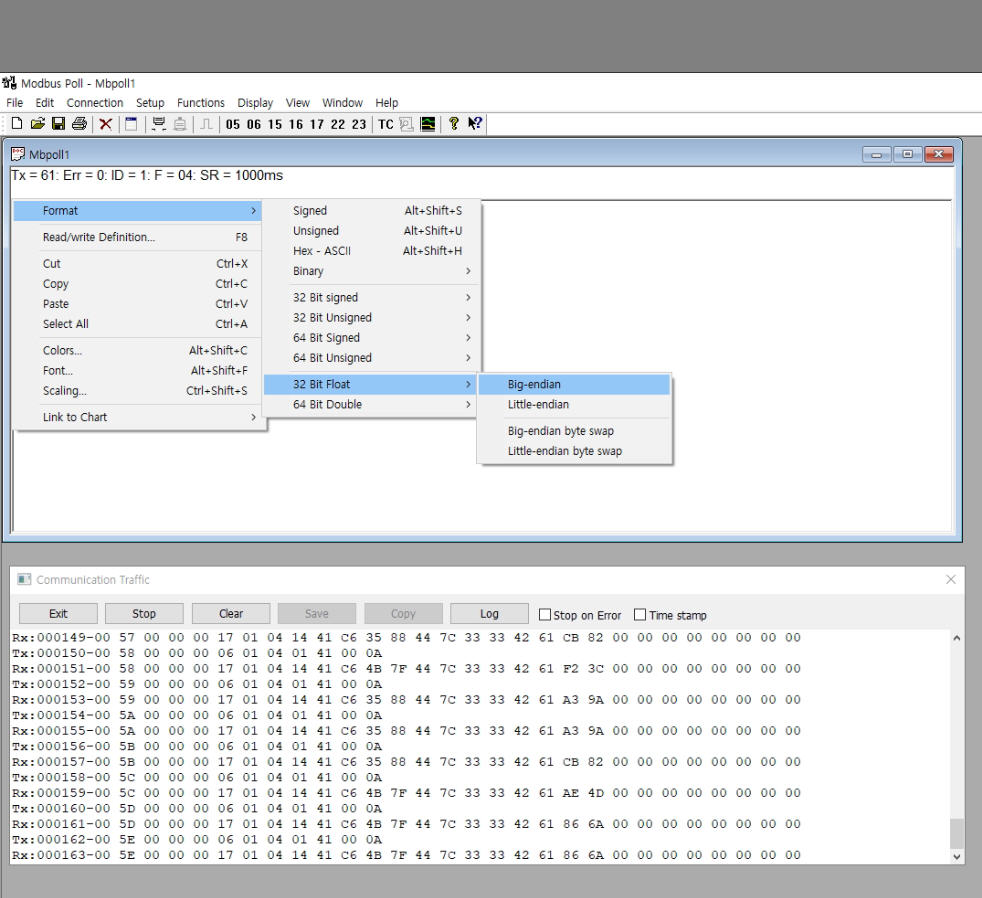
Task: Open the Setup menu
Action: point(150,103)
